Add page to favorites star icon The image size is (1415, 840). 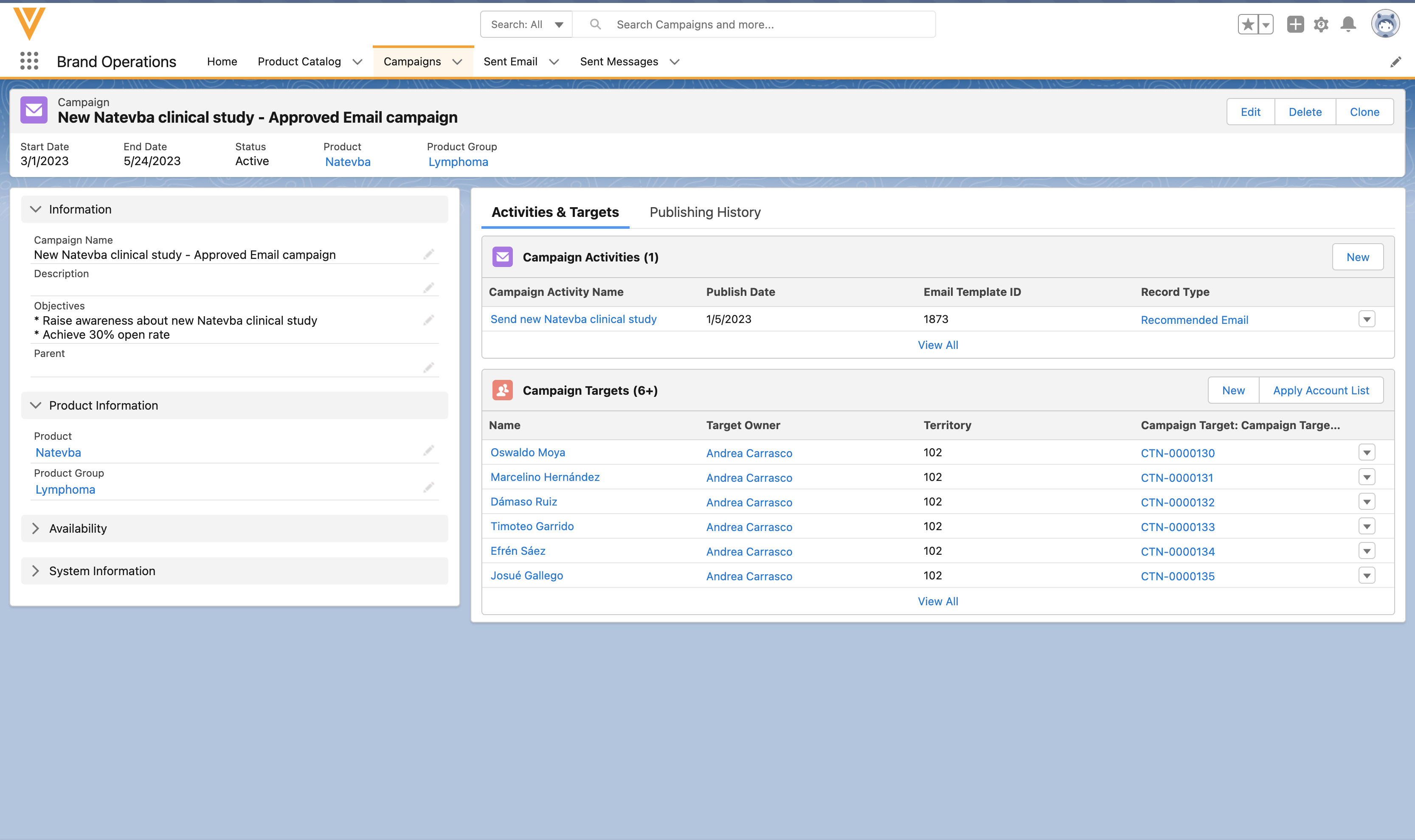1247,24
